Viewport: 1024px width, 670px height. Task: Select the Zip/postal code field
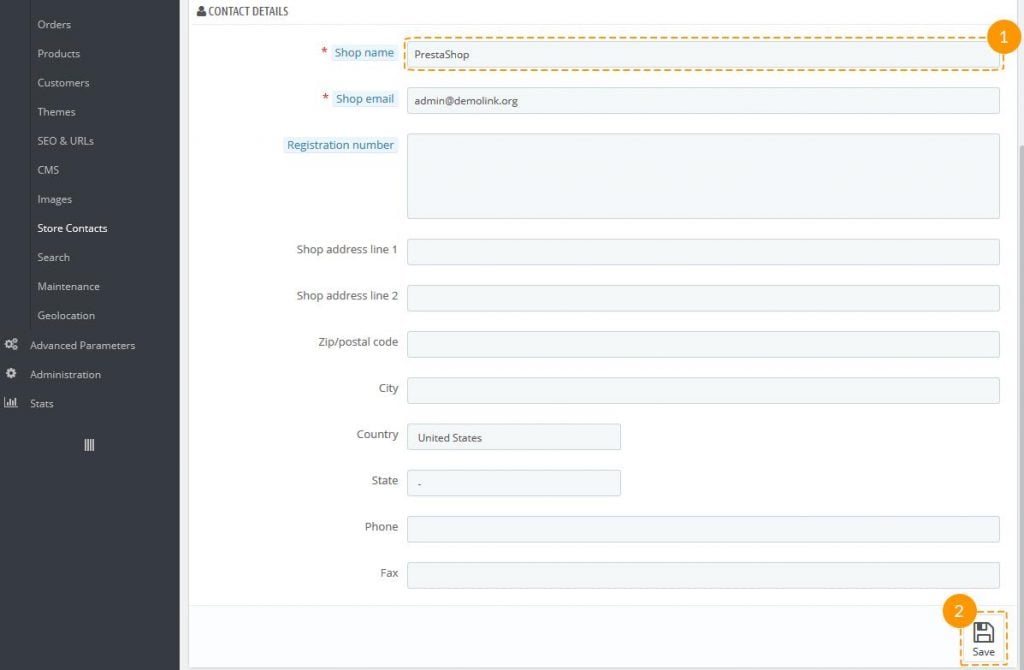(x=702, y=344)
